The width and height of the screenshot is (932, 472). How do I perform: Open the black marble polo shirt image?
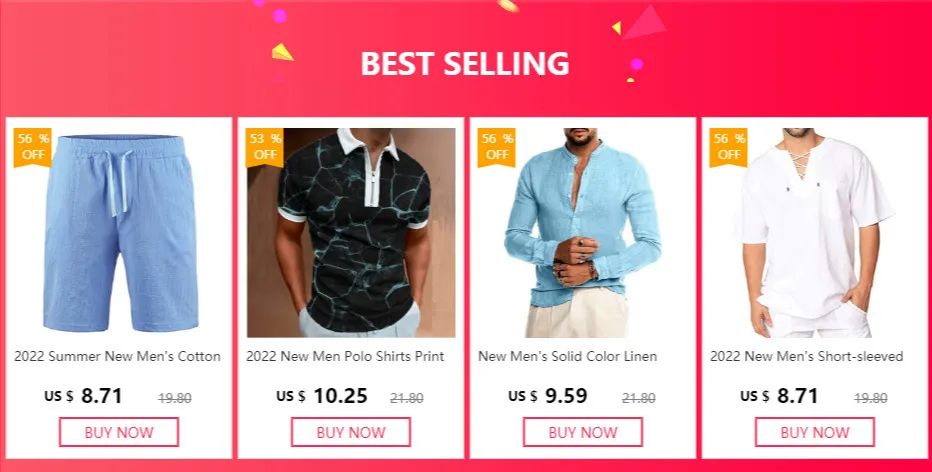(x=351, y=232)
